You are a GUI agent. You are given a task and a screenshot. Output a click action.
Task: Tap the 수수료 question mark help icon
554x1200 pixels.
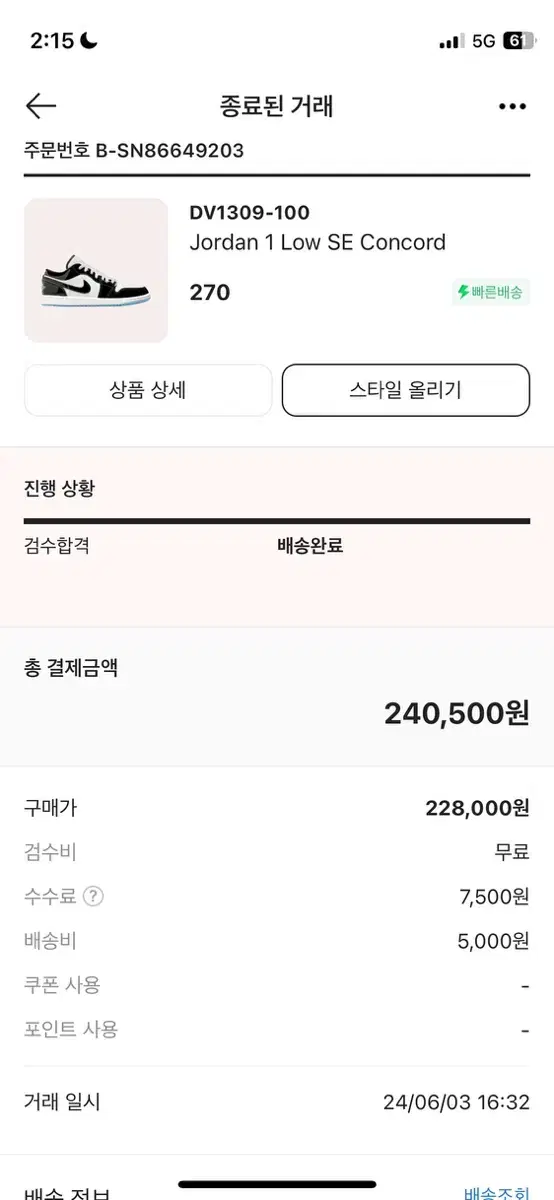pos(93,897)
